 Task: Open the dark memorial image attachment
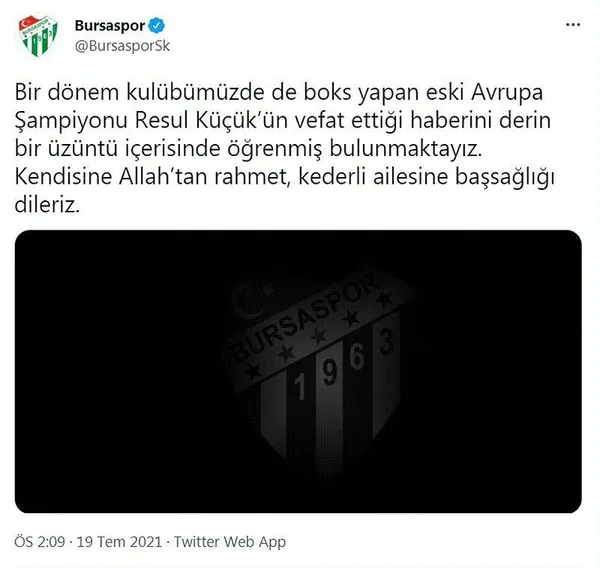coord(298,371)
